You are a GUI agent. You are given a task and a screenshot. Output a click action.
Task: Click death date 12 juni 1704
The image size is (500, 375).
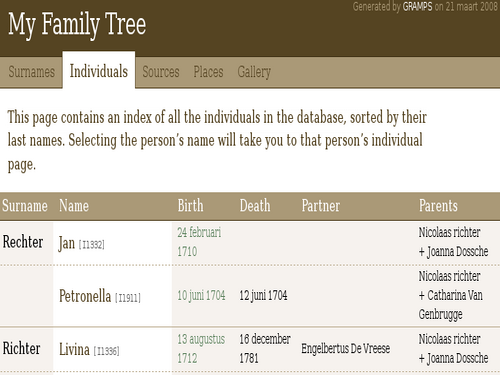tap(263, 295)
